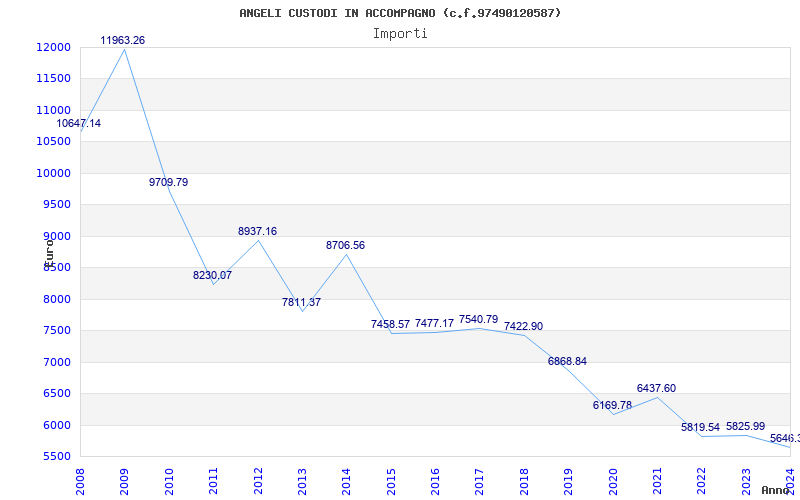This screenshot has width=800, height=500.
Task: Click the value 7811.37
Action: (302, 302)
